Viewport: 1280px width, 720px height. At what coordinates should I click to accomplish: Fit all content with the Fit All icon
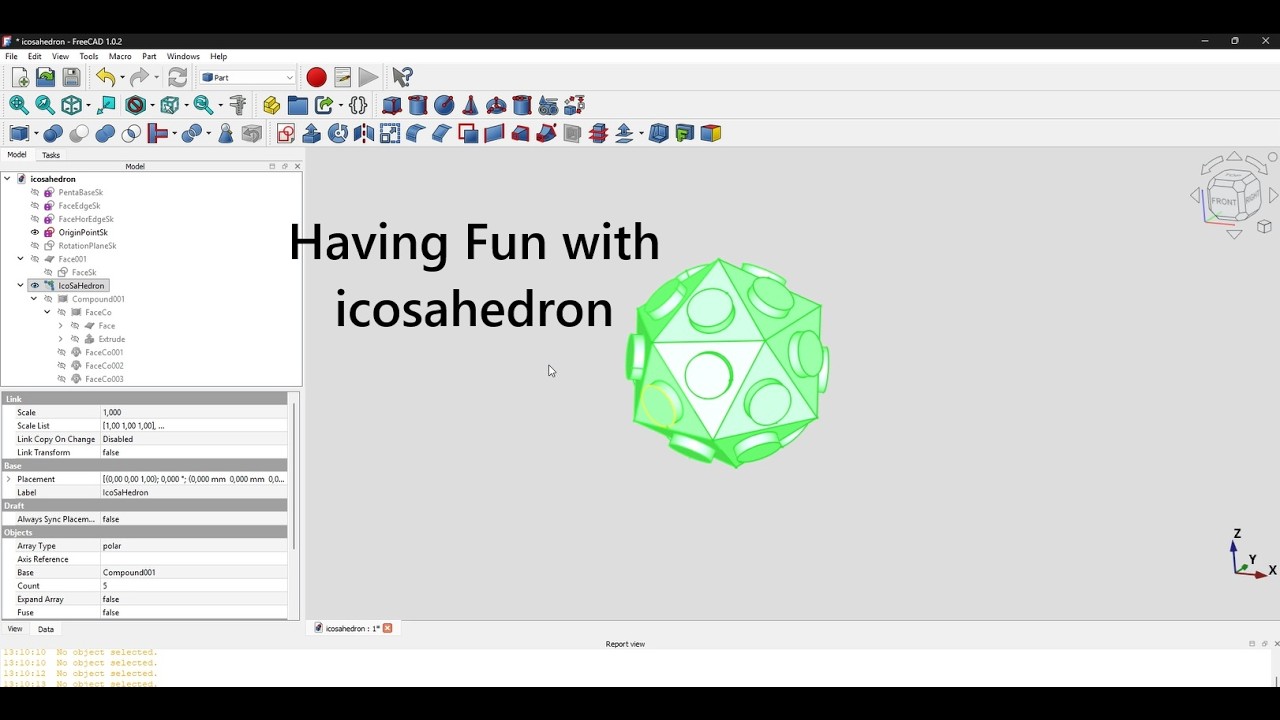pos(19,105)
